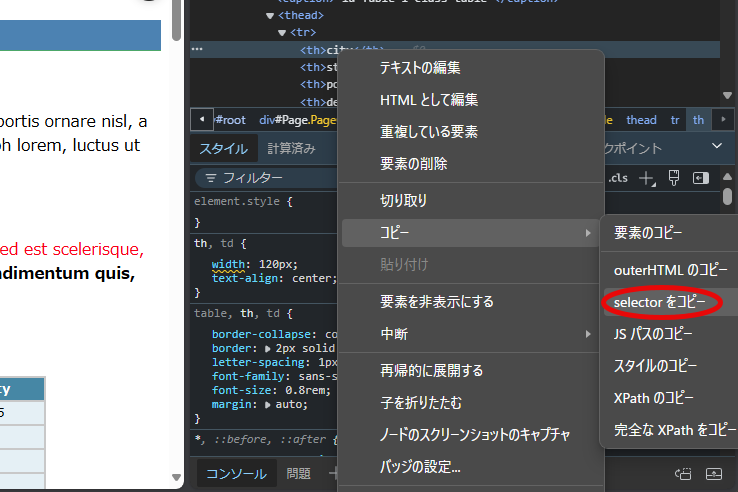Open the 問題 drawer tab
Screen dimensions: 738x492
click(x=298, y=474)
